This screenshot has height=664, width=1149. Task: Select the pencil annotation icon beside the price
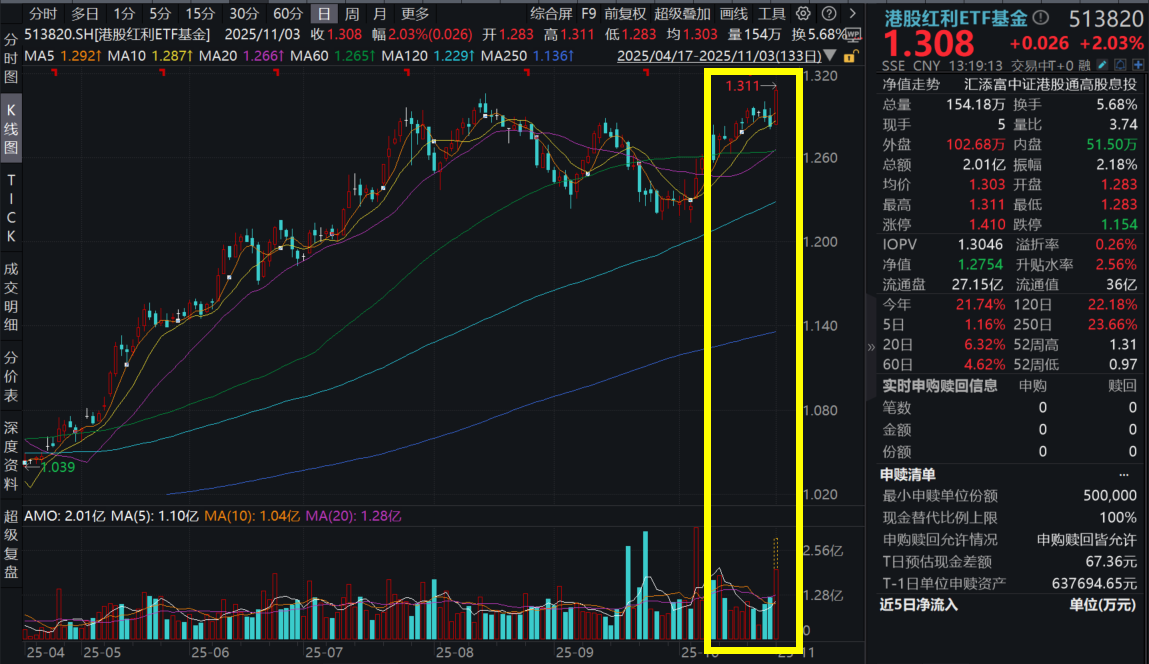click(1102, 65)
